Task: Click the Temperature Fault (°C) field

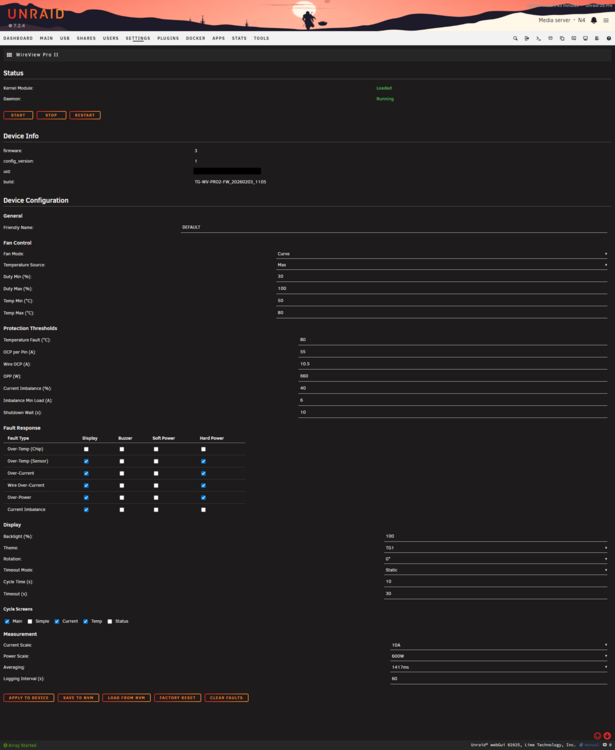Action: click(453, 340)
